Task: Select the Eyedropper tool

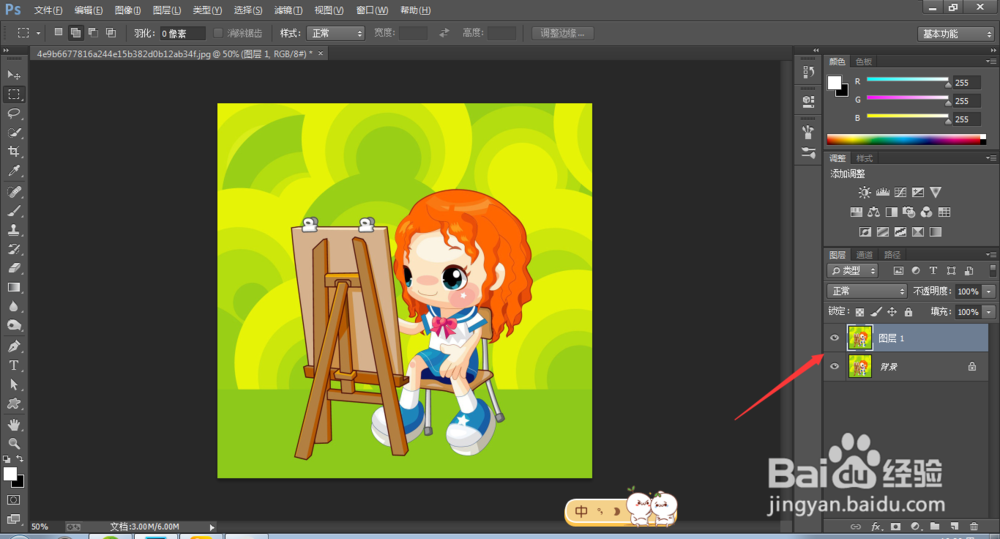Action: point(13,171)
